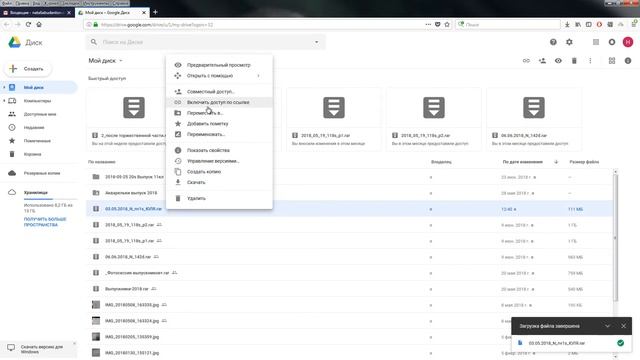The height and width of the screenshot is (360, 640).
Task: Bookmark this page with star icon
Action: coord(447,24)
